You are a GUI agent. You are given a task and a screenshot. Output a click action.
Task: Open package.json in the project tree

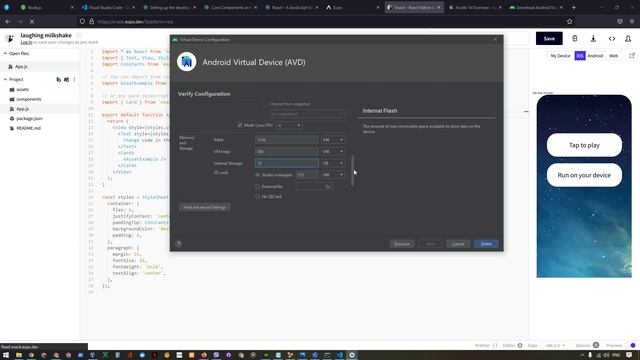[x=29, y=118]
